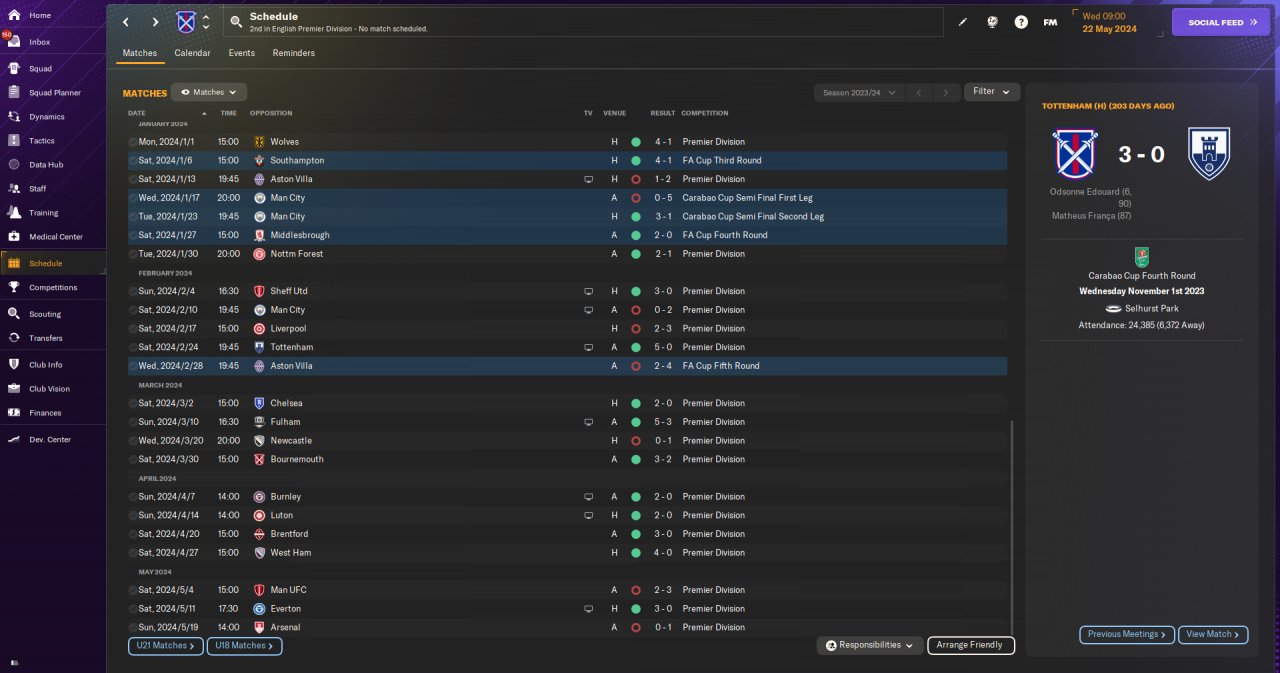
Task: Open the Inbox envelope icon
Action: [14, 42]
